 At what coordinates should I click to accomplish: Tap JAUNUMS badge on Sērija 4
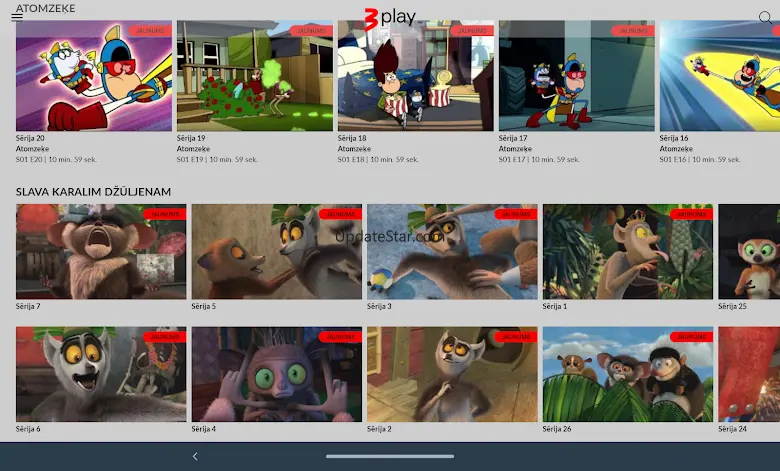pos(341,337)
